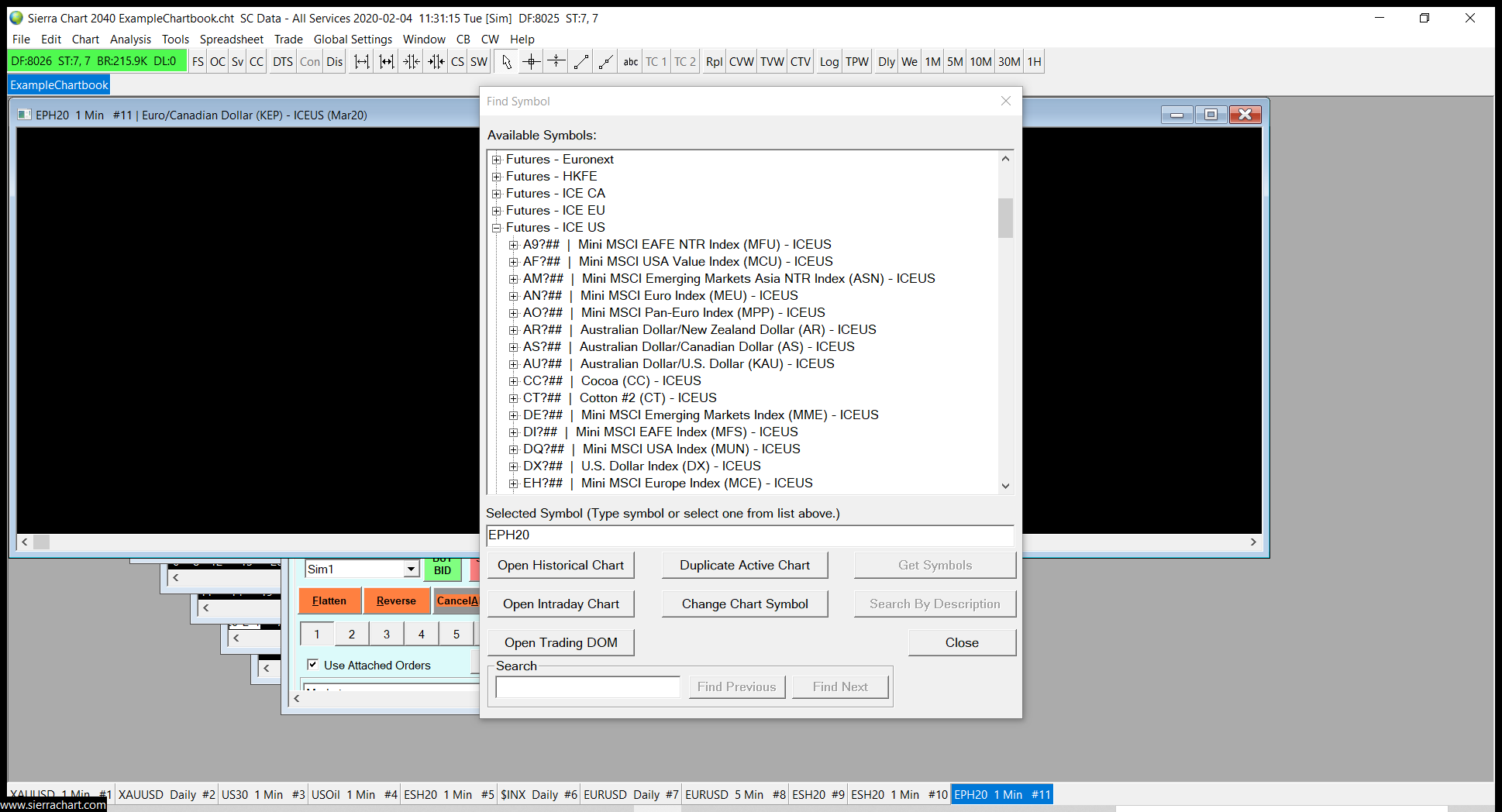This screenshot has width=1502, height=812.
Task: Click Open Historical Chart button
Action: [561, 566]
